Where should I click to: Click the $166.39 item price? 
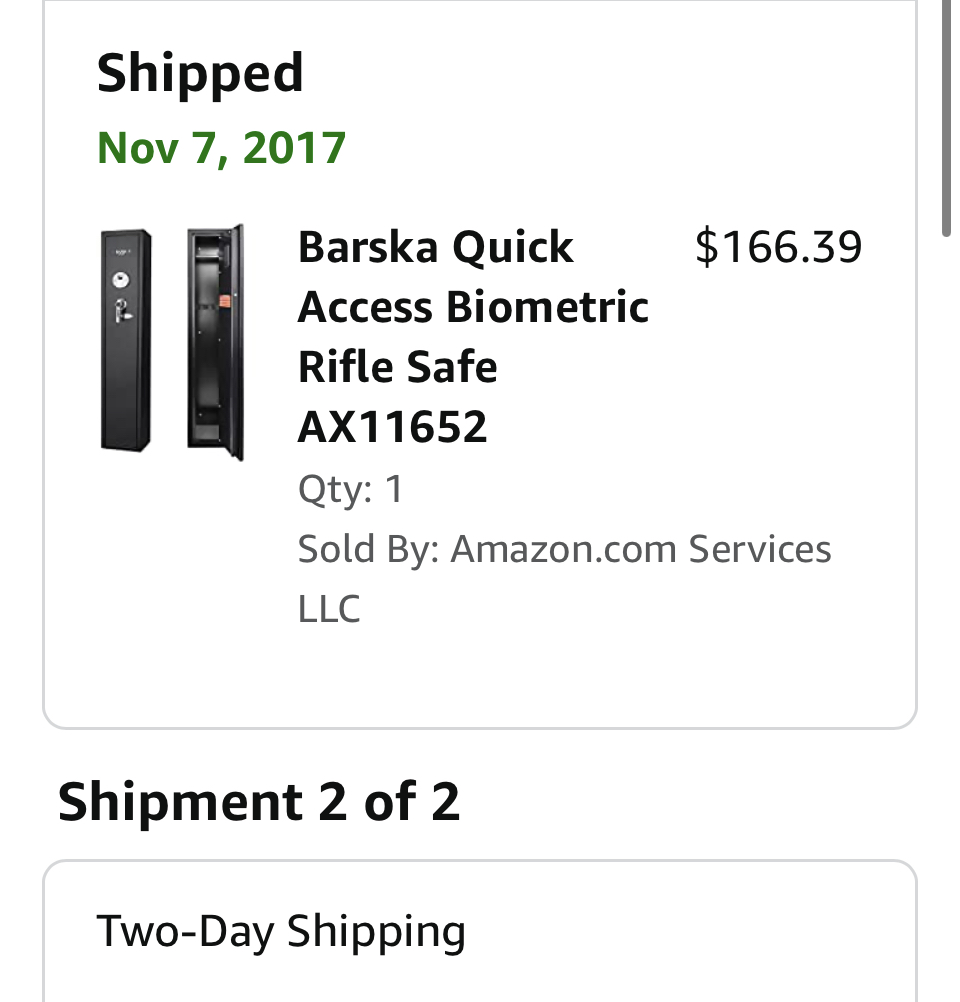778,246
